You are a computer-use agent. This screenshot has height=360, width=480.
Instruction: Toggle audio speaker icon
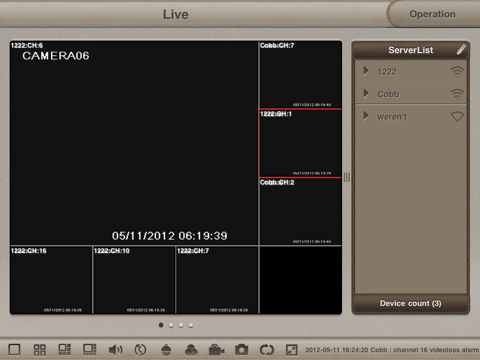(115, 350)
